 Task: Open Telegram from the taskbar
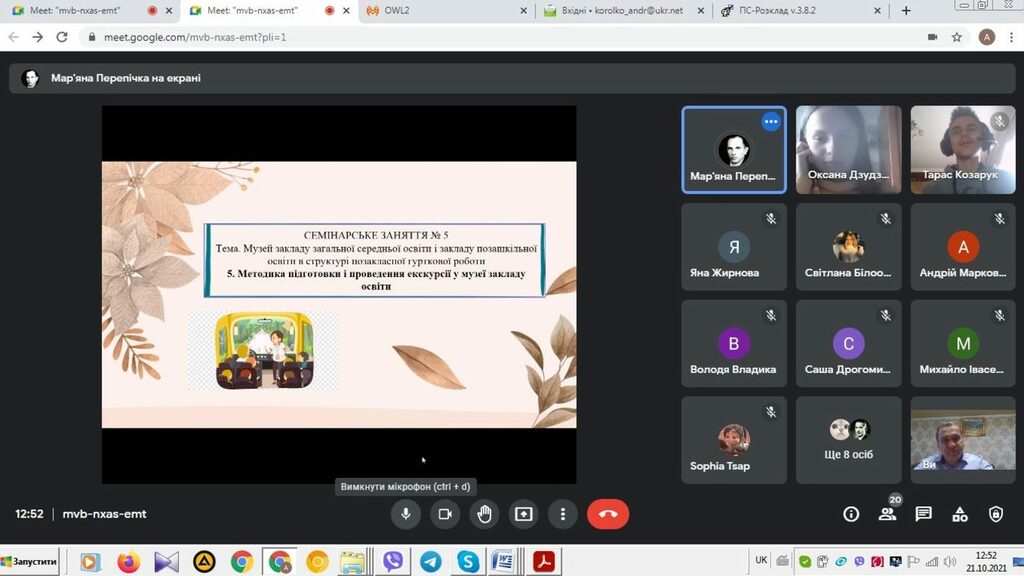(430, 561)
